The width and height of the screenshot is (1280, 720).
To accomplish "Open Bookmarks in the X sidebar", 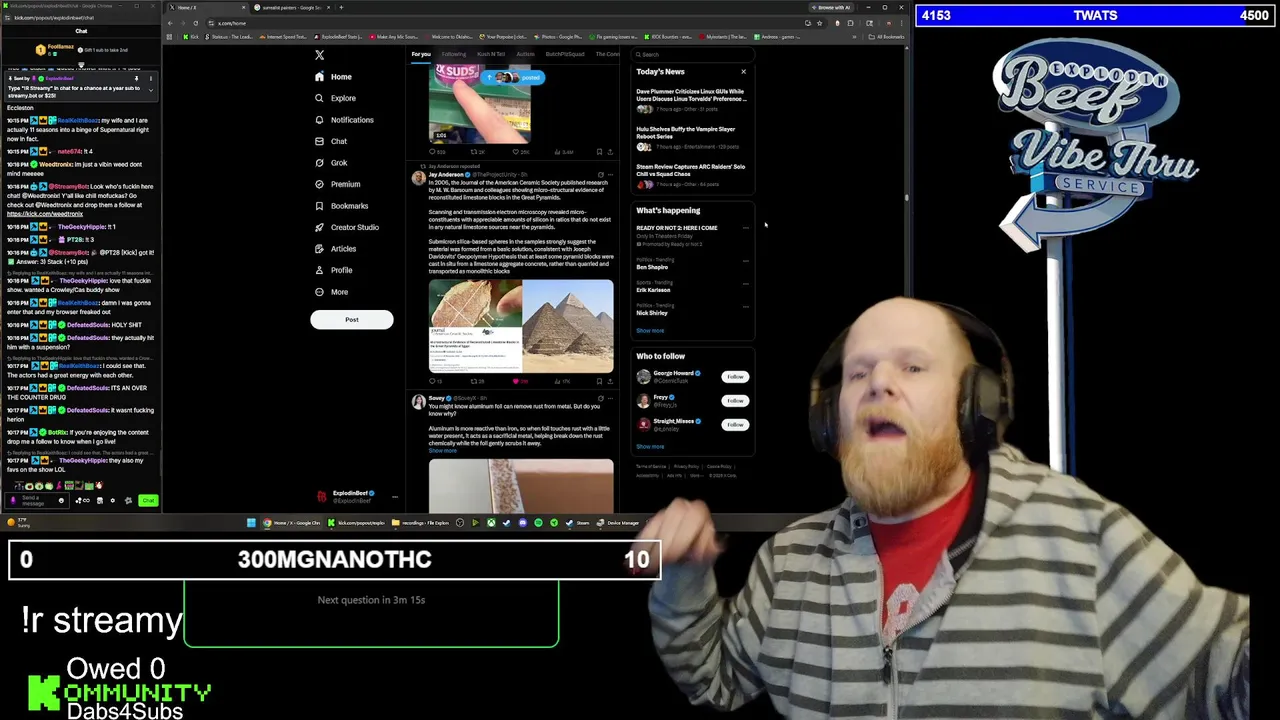I will tap(341, 206).
